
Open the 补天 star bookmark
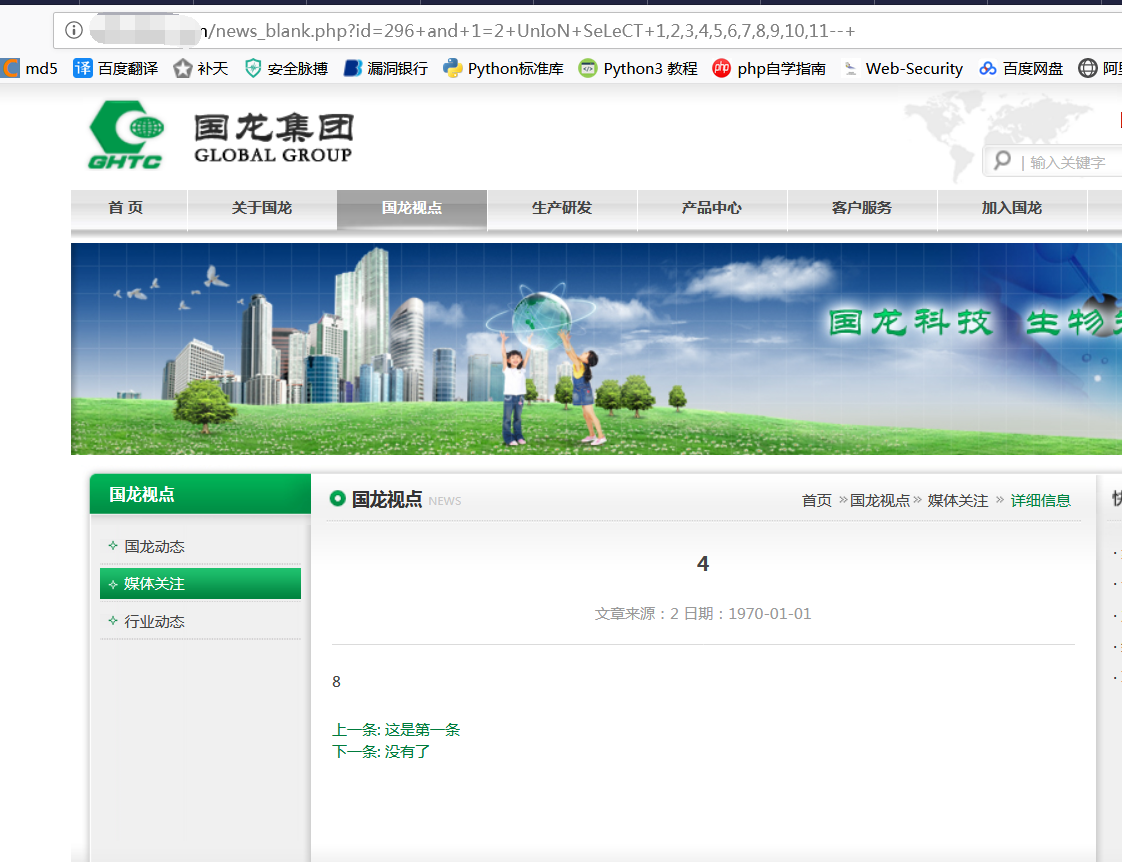pyautogui.click(x=201, y=69)
